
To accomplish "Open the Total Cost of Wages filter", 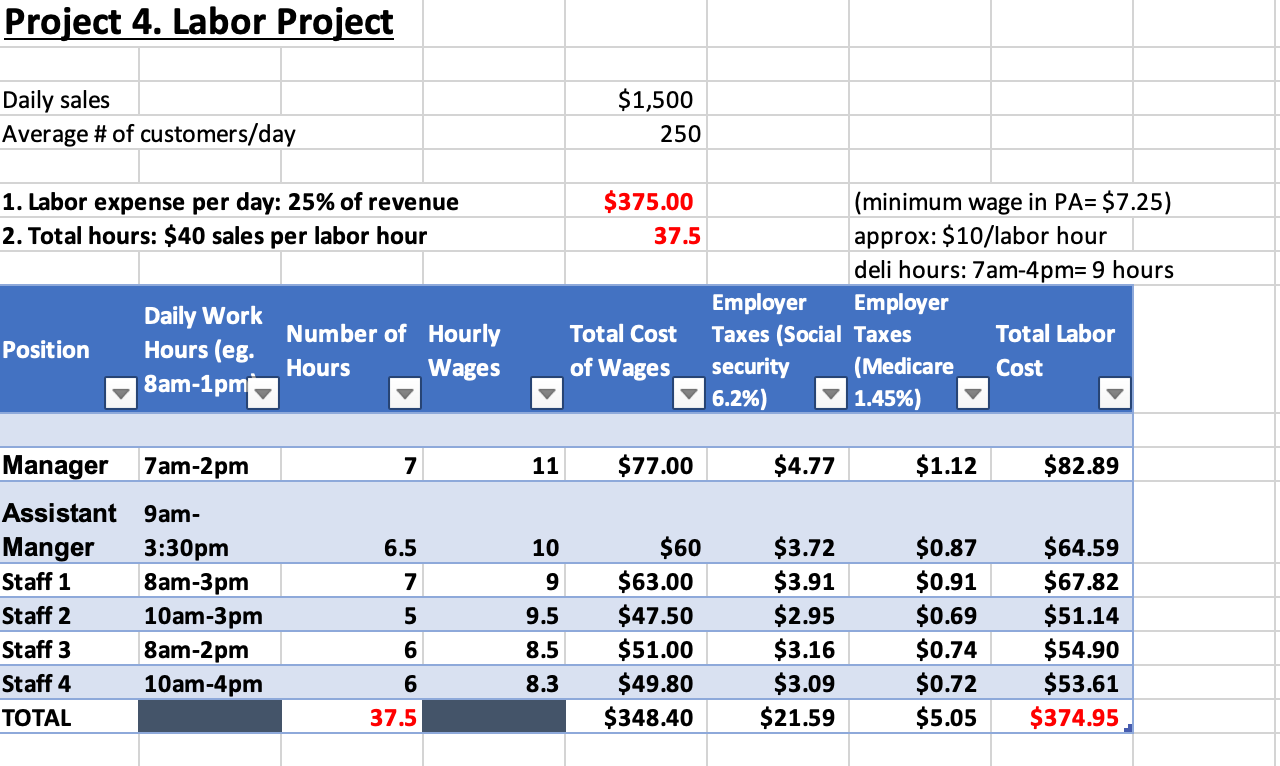I will (688, 393).
